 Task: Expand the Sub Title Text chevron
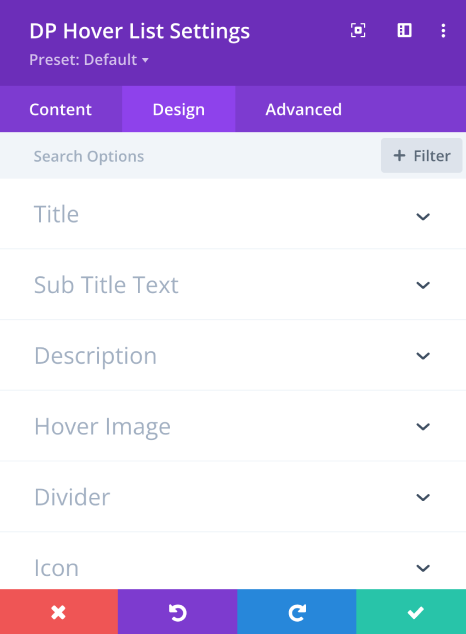pos(423,285)
